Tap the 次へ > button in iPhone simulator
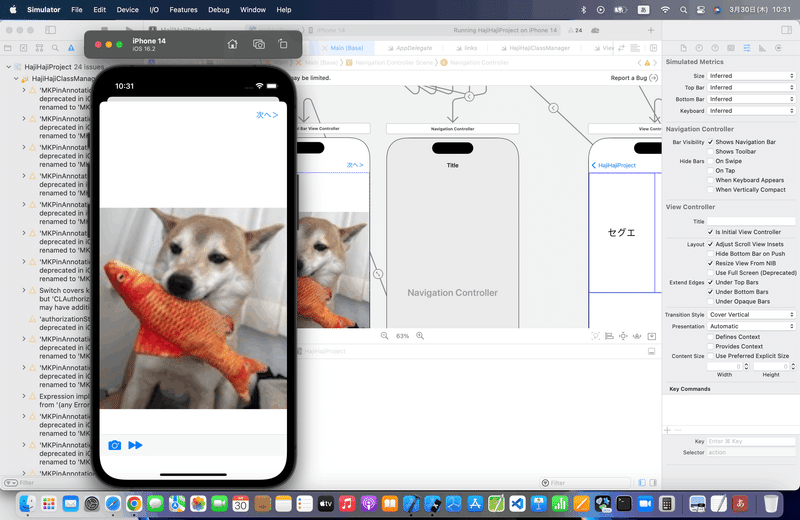 click(x=267, y=115)
